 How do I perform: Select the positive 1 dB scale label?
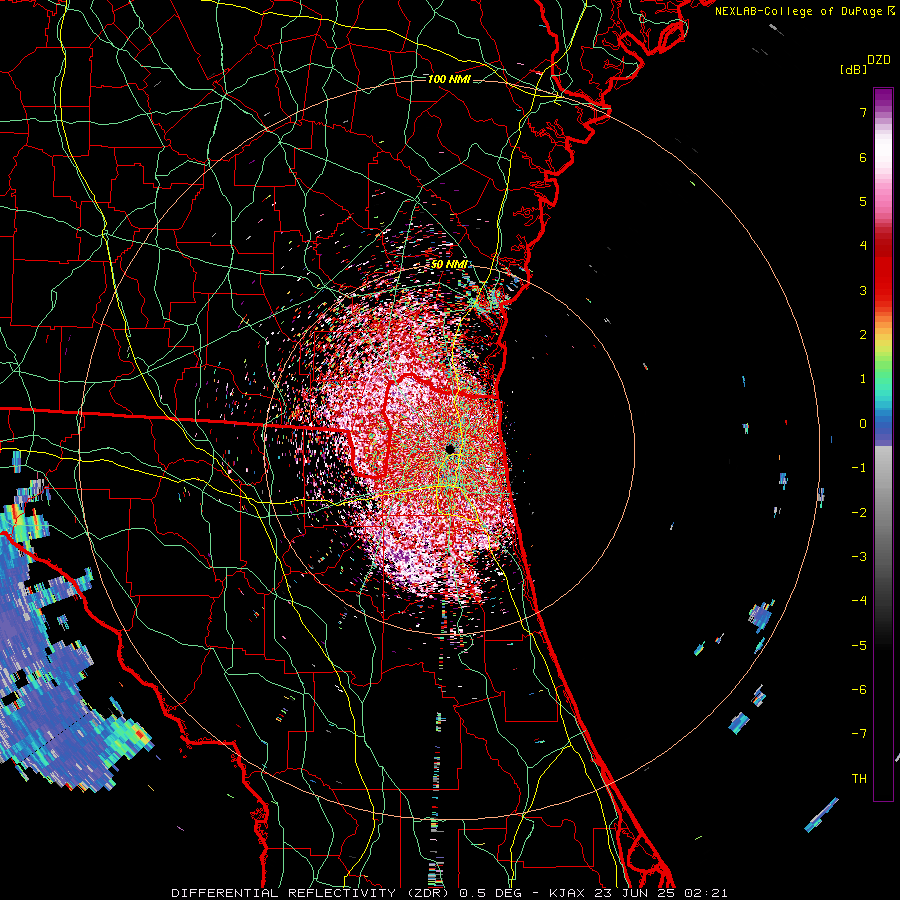863,379
